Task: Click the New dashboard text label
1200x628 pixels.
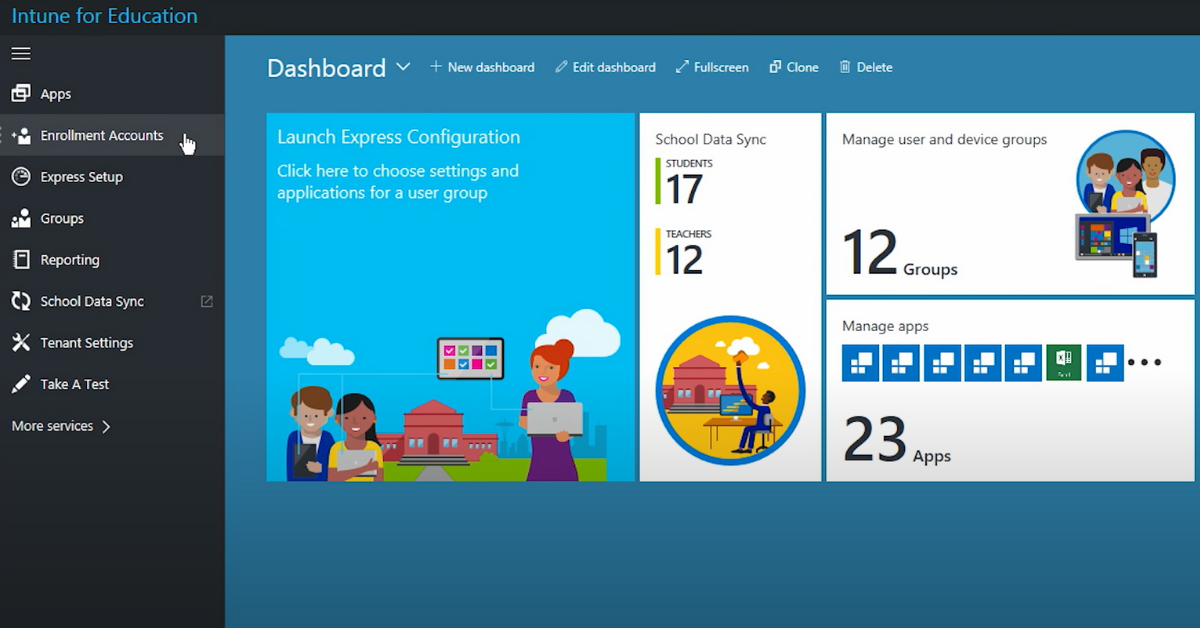Action: point(491,67)
